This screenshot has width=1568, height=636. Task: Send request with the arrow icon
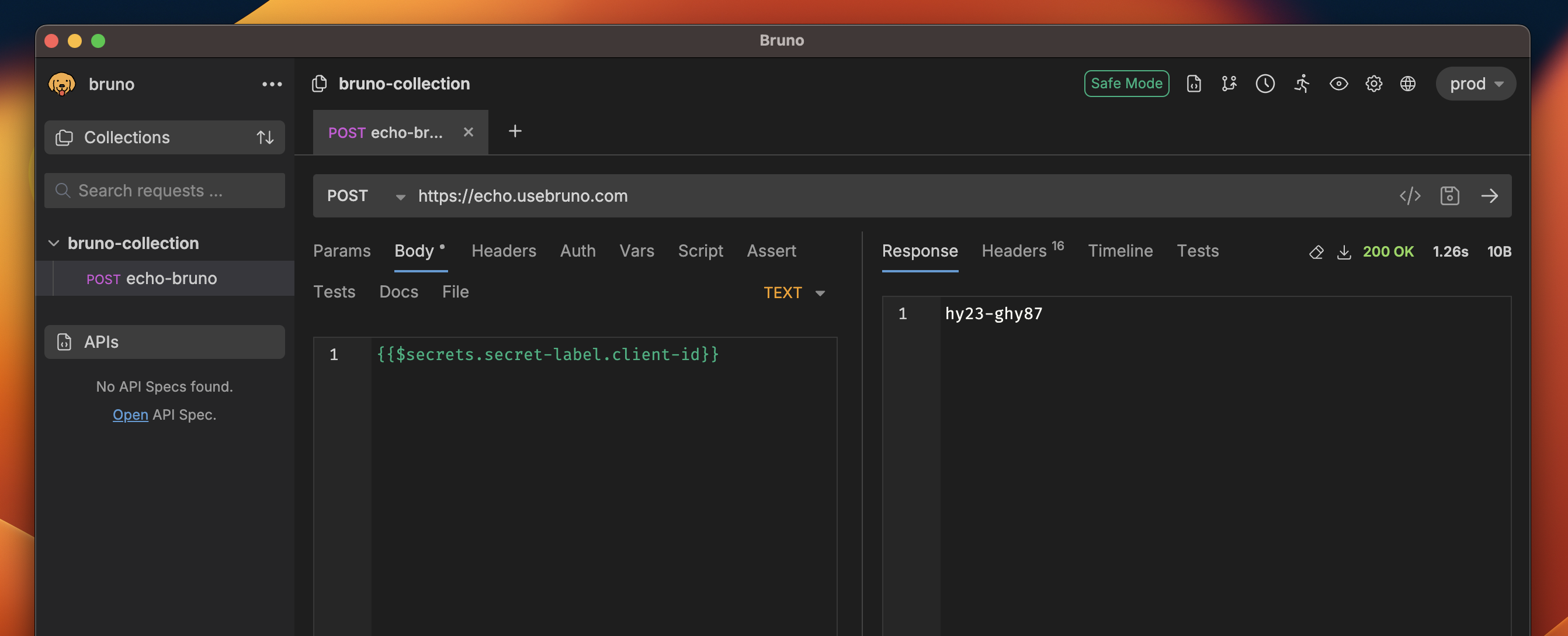1489,196
